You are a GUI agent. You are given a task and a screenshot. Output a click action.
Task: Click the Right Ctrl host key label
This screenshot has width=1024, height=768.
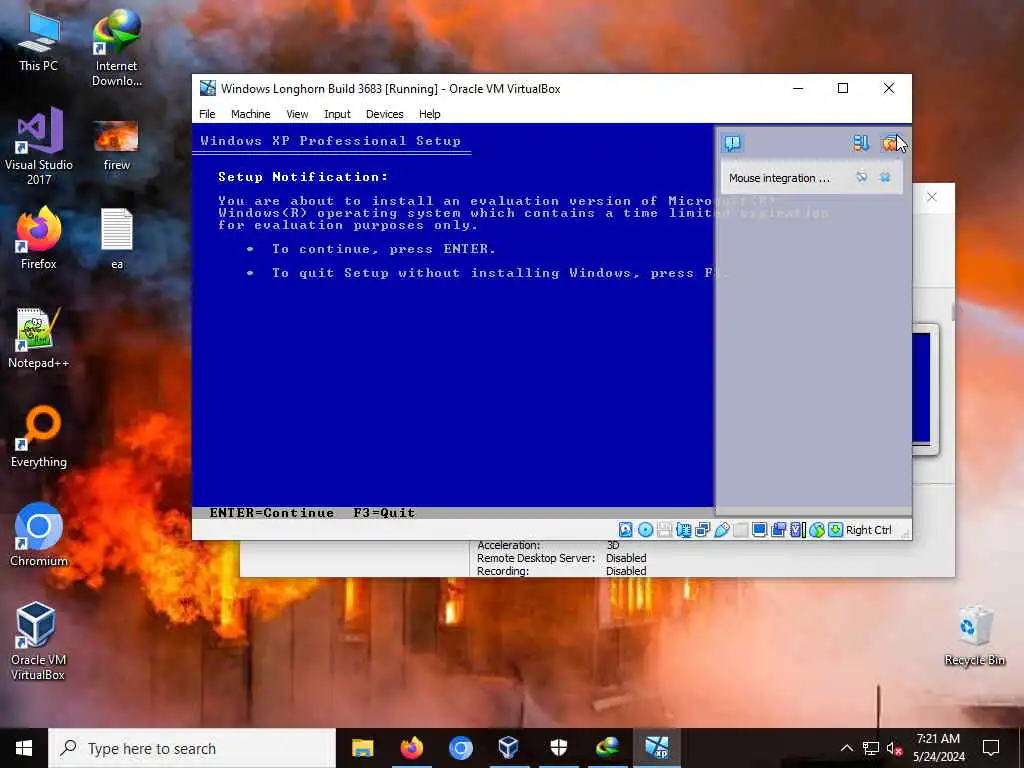click(869, 530)
